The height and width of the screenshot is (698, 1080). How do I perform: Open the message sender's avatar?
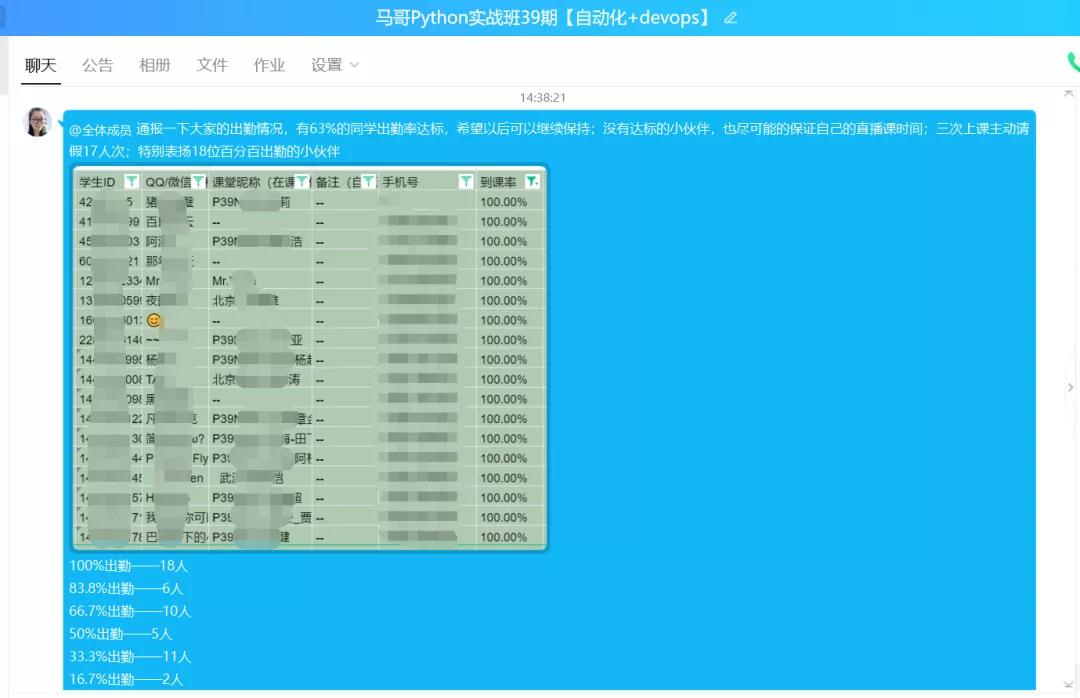pyautogui.click(x=38, y=123)
